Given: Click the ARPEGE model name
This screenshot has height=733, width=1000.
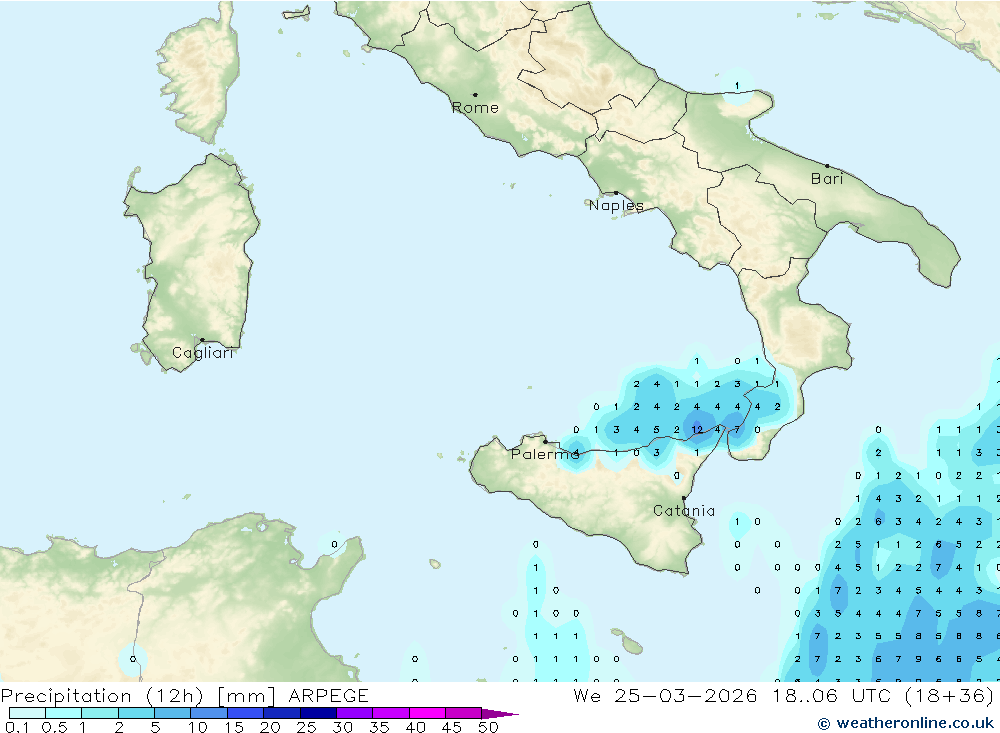Looking at the screenshot, I should [328, 695].
